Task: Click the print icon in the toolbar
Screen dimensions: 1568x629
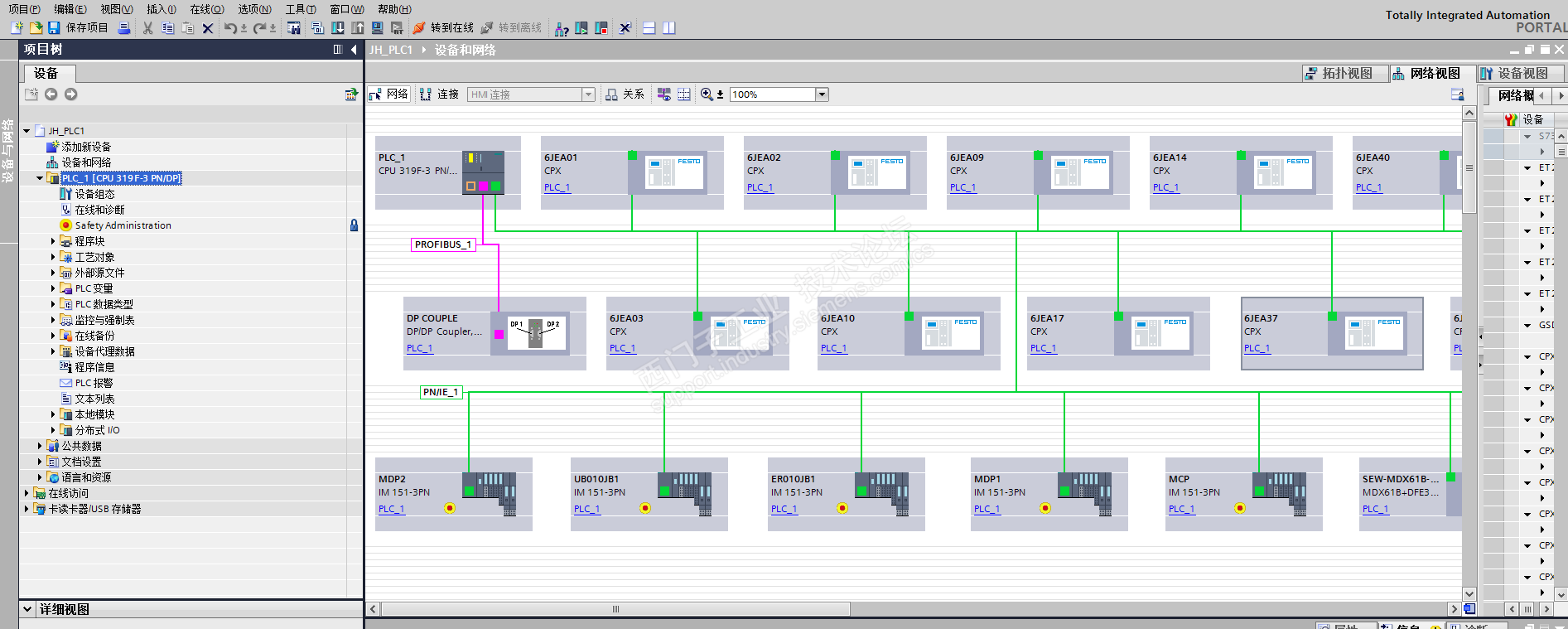Action: click(x=124, y=28)
